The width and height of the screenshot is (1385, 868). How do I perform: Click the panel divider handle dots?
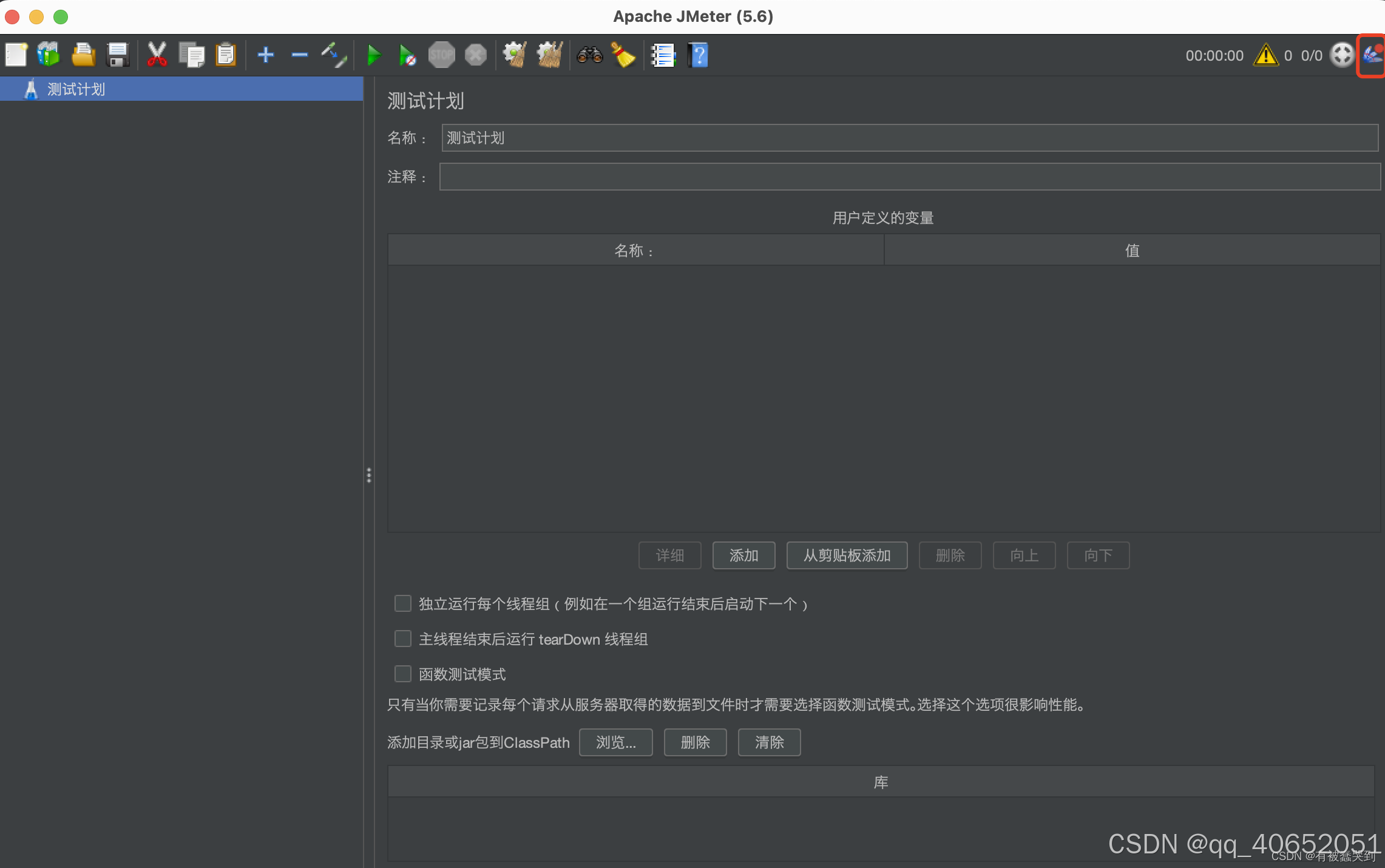click(369, 475)
